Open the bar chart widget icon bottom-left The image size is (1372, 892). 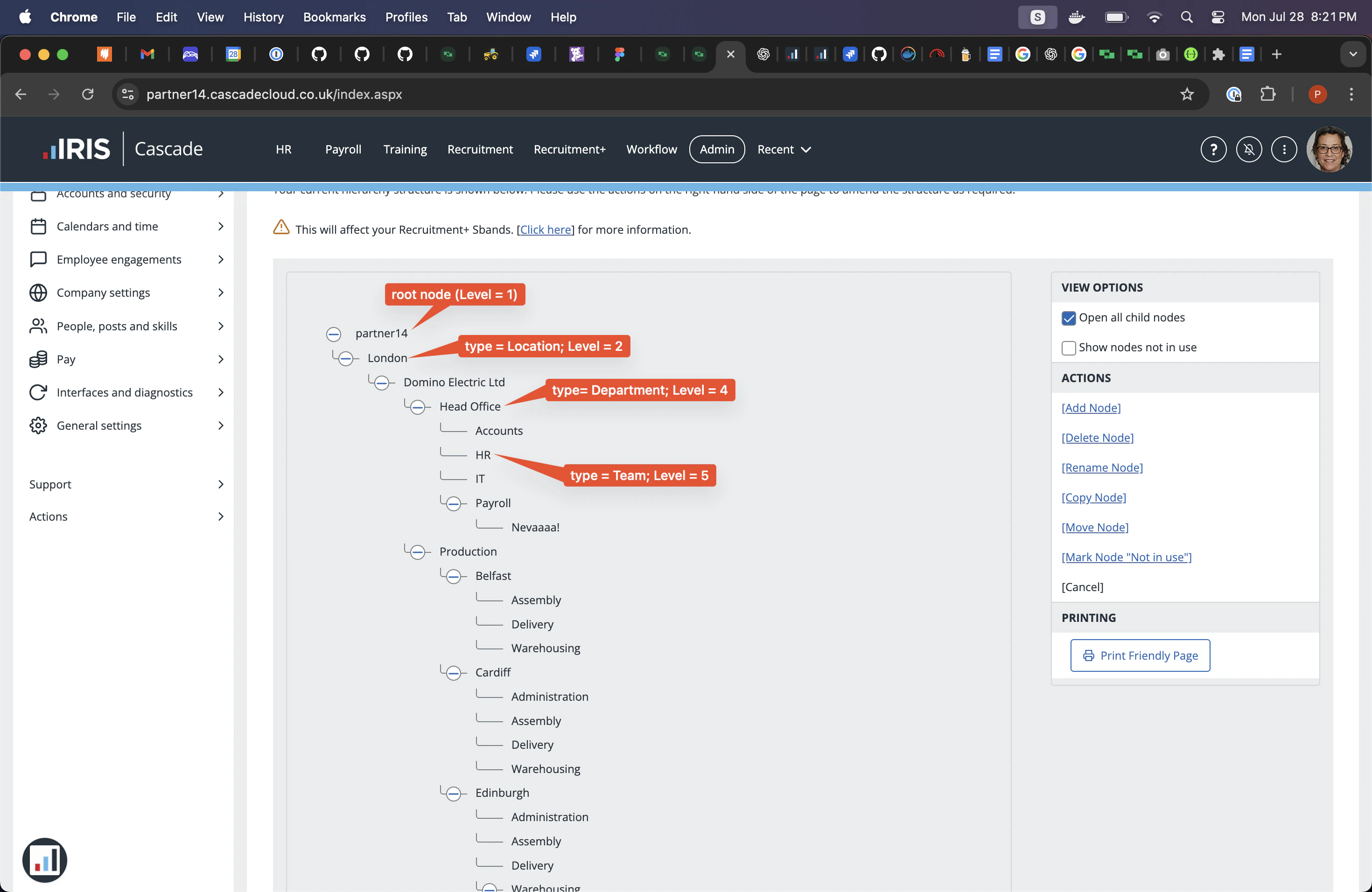[x=45, y=860]
